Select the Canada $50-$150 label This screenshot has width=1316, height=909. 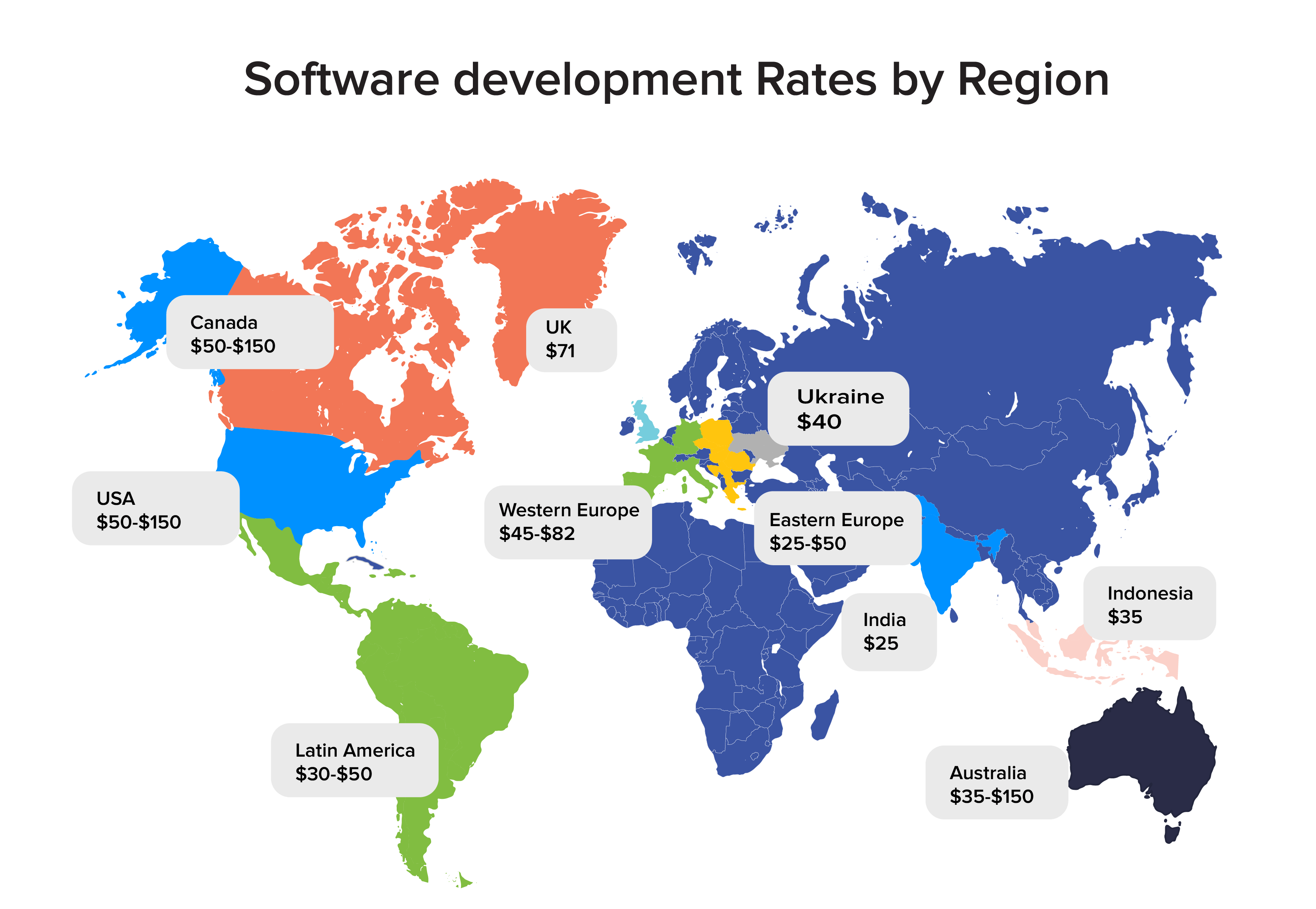tap(250, 332)
